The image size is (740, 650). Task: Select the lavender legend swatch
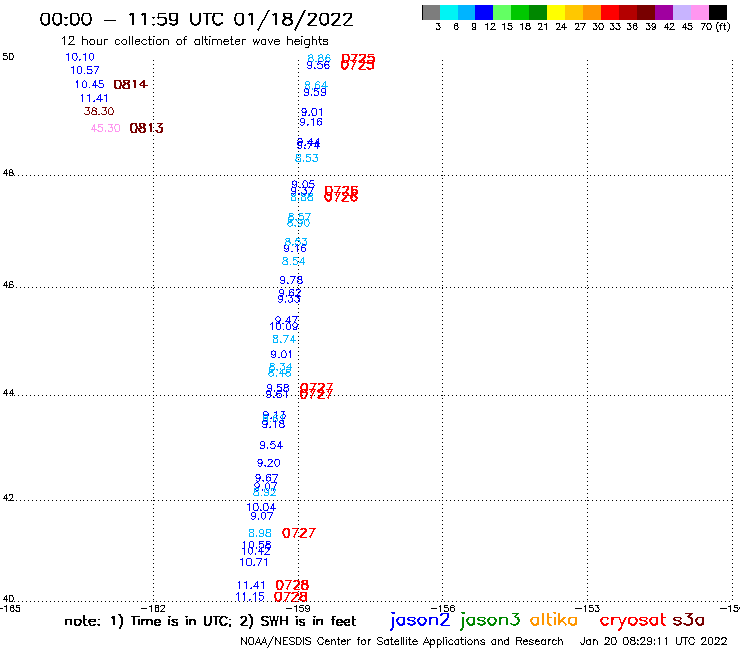point(682,12)
